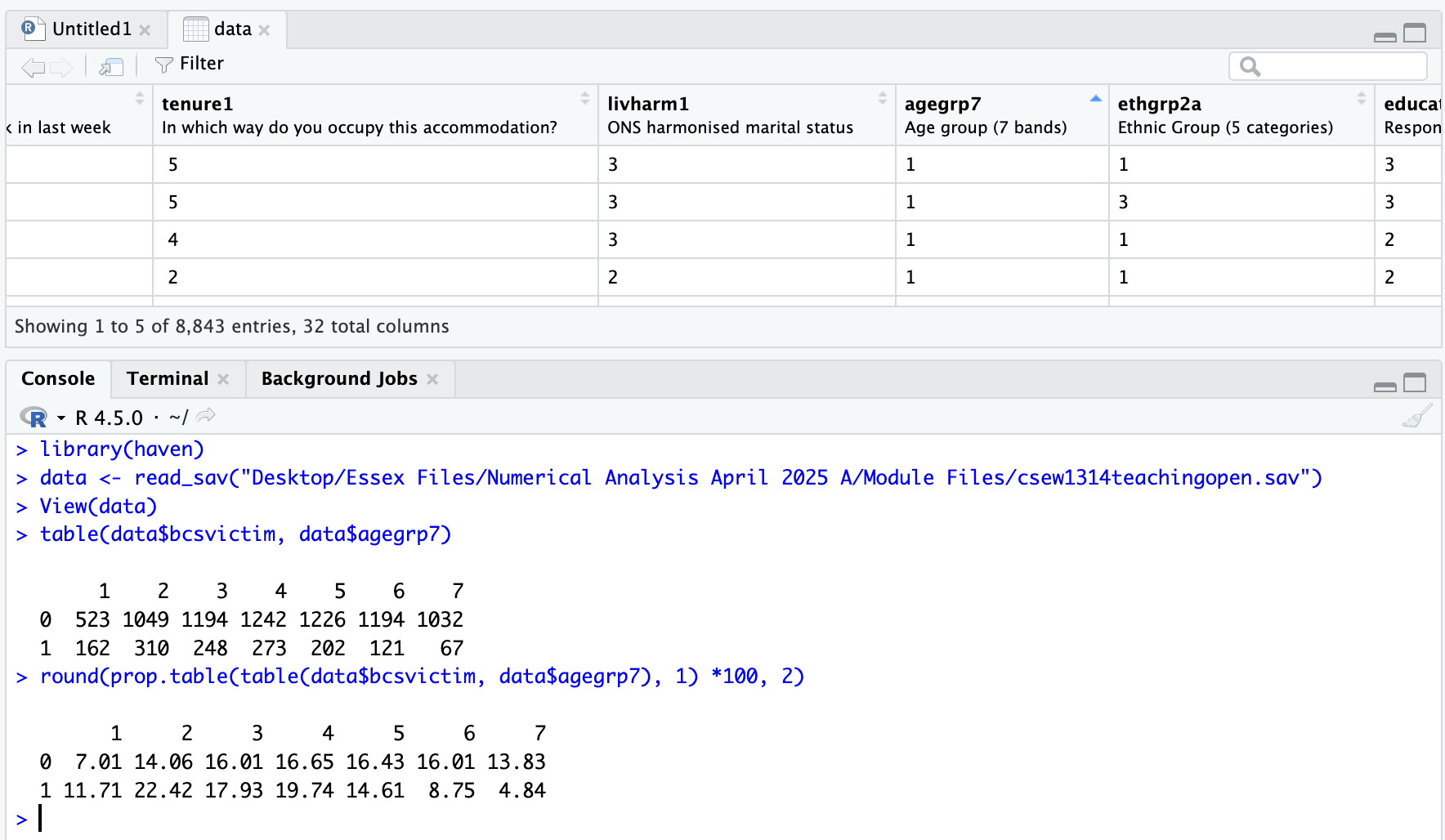Close the data viewer tab
Screen dimensions: 1445x840
[264, 30]
